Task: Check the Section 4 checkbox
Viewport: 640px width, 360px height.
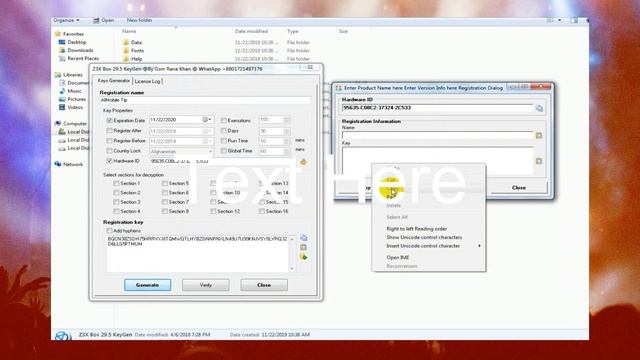Action: (x=116, y=211)
